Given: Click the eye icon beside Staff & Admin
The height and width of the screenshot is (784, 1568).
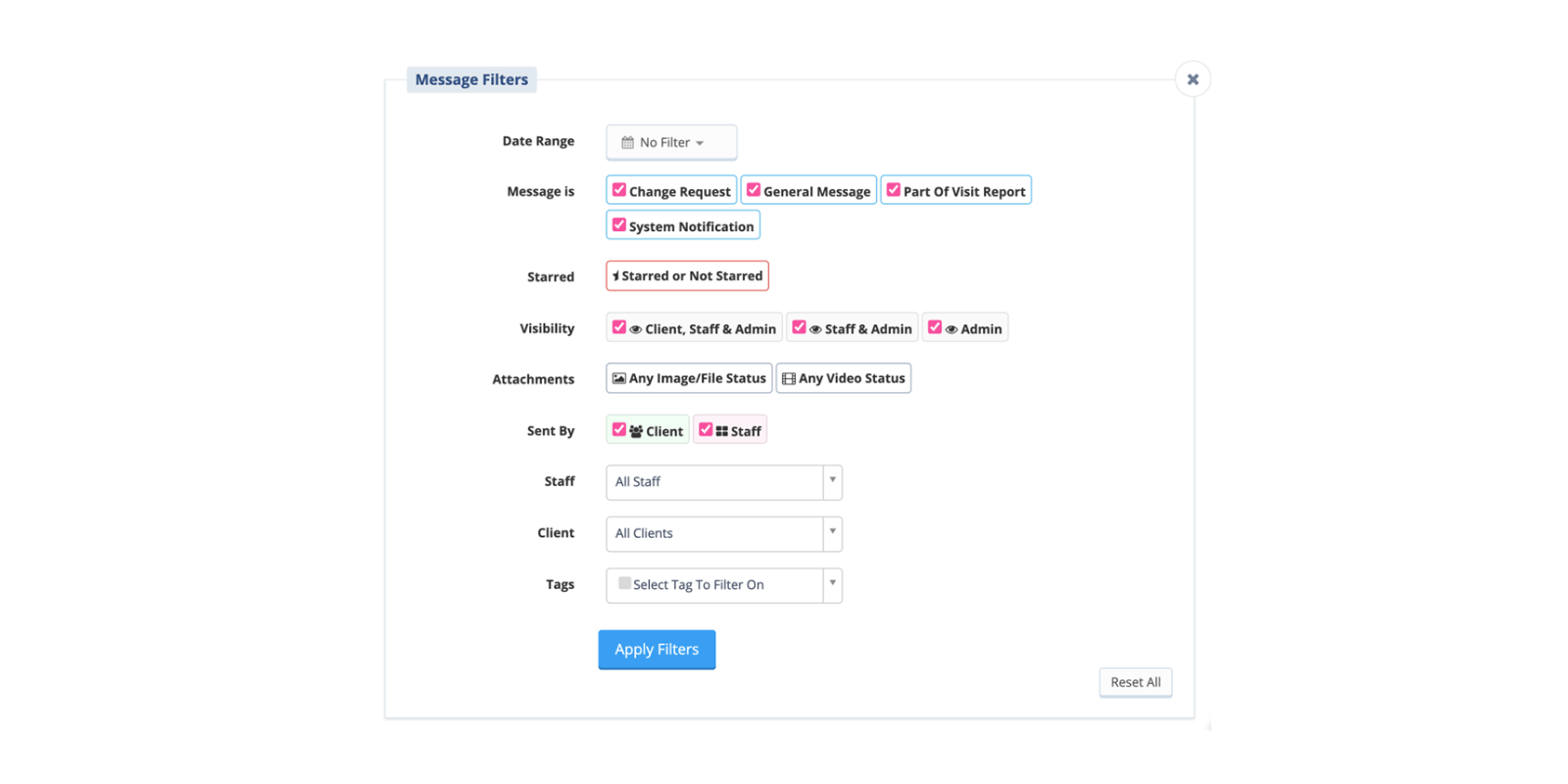Looking at the screenshot, I should [816, 329].
